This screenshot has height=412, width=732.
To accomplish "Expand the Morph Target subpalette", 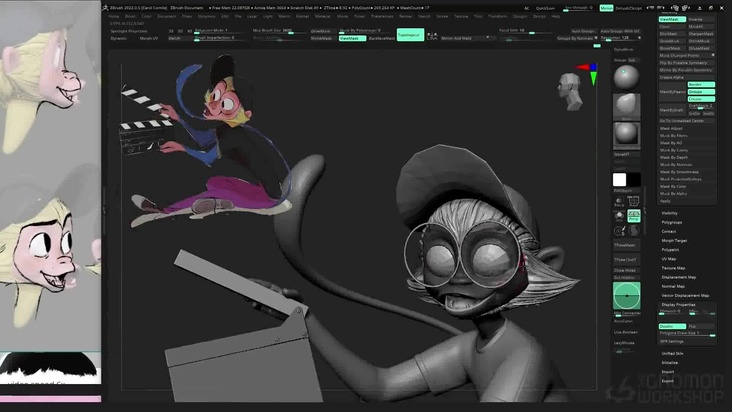I will (674, 241).
